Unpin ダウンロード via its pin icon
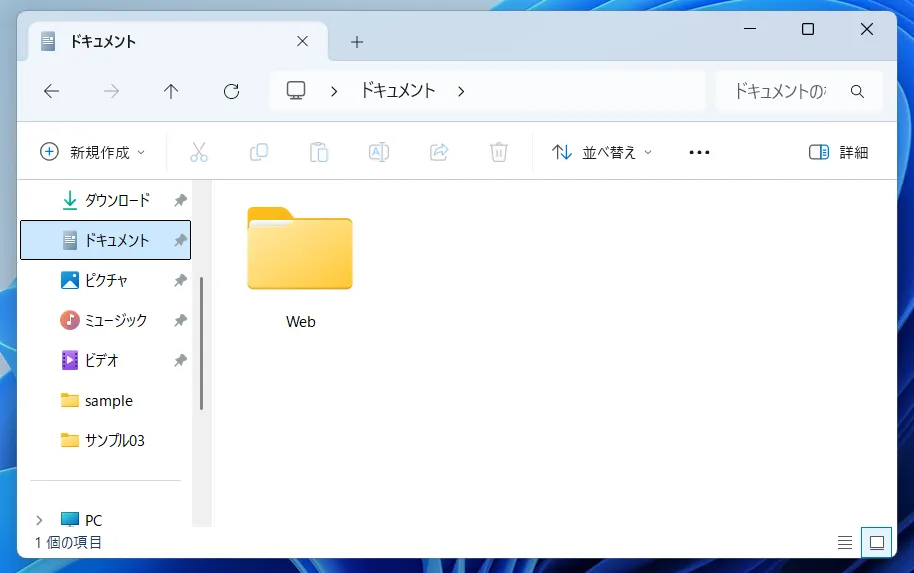 [x=180, y=201]
